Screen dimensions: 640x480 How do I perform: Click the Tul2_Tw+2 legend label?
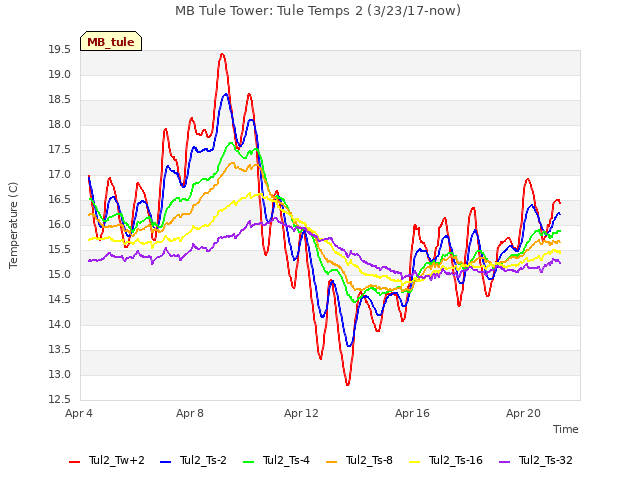pos(117,460)
